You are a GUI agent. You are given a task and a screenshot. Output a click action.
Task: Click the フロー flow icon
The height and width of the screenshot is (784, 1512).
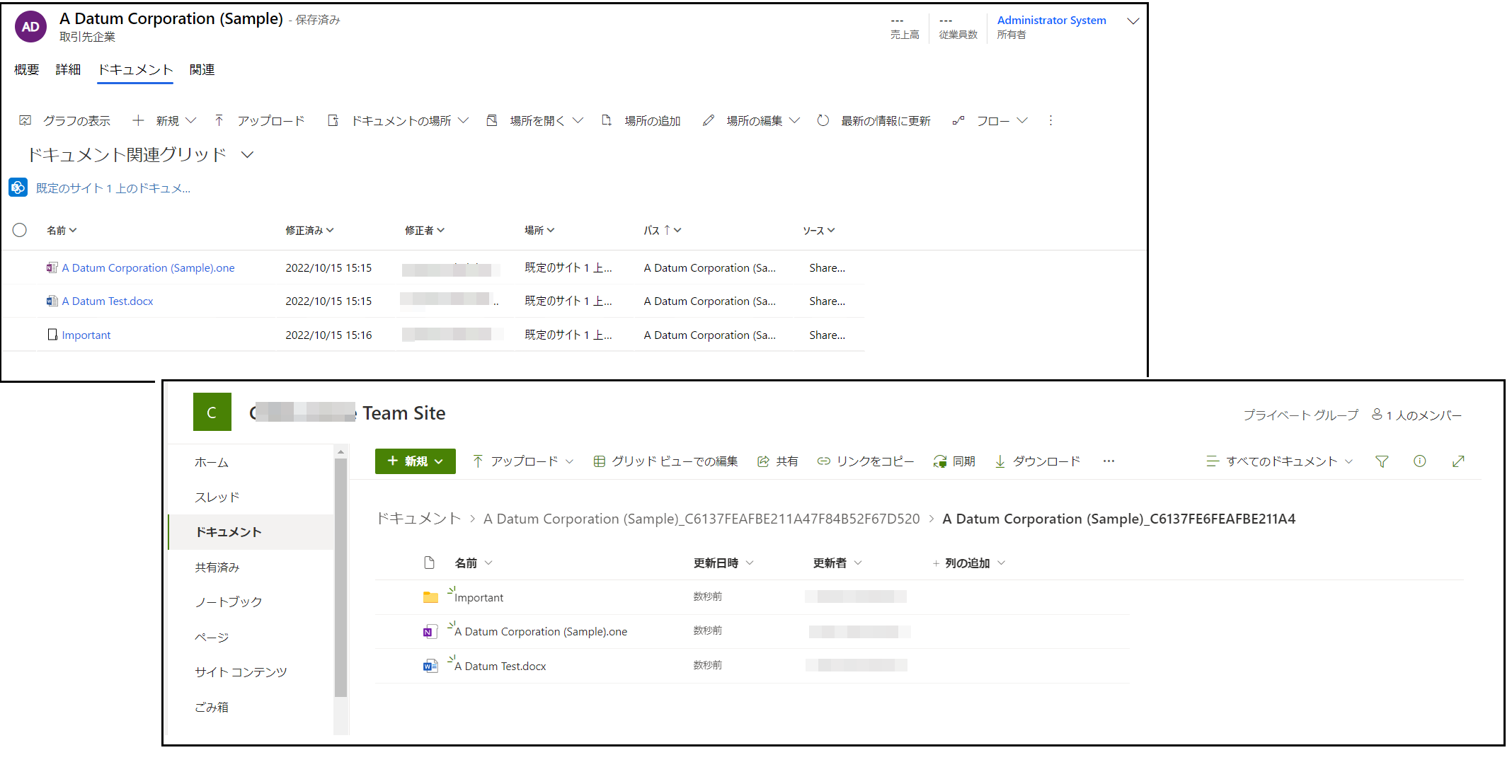[958, 120]
